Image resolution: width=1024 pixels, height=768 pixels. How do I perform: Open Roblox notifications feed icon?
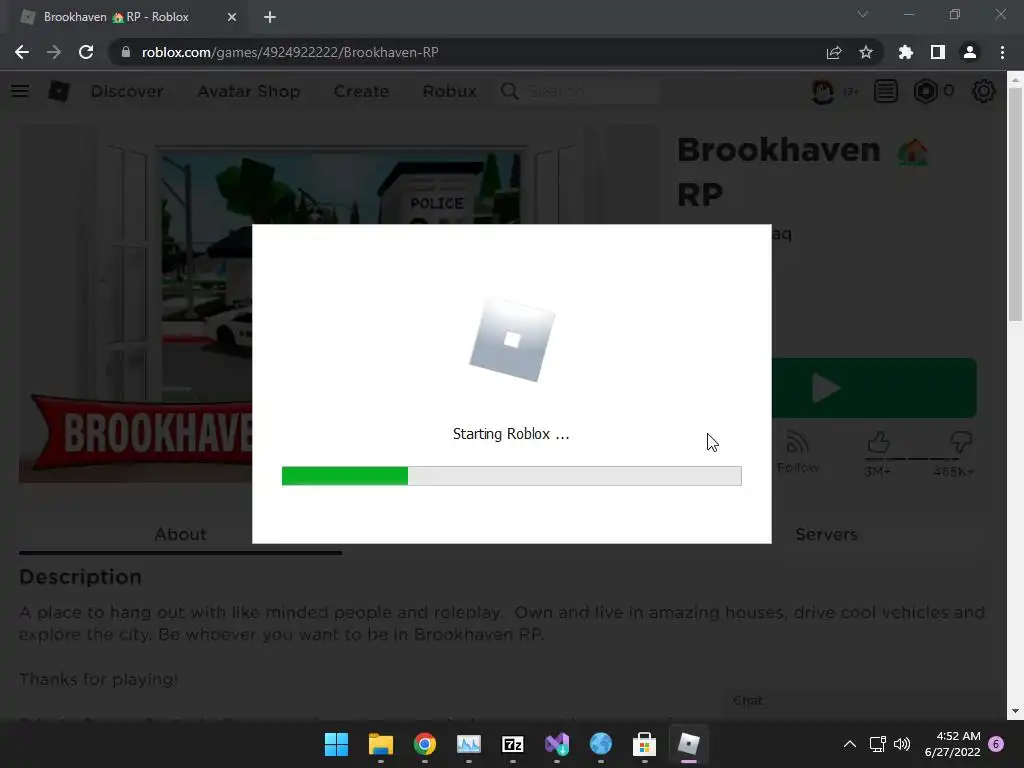(886, 91)
